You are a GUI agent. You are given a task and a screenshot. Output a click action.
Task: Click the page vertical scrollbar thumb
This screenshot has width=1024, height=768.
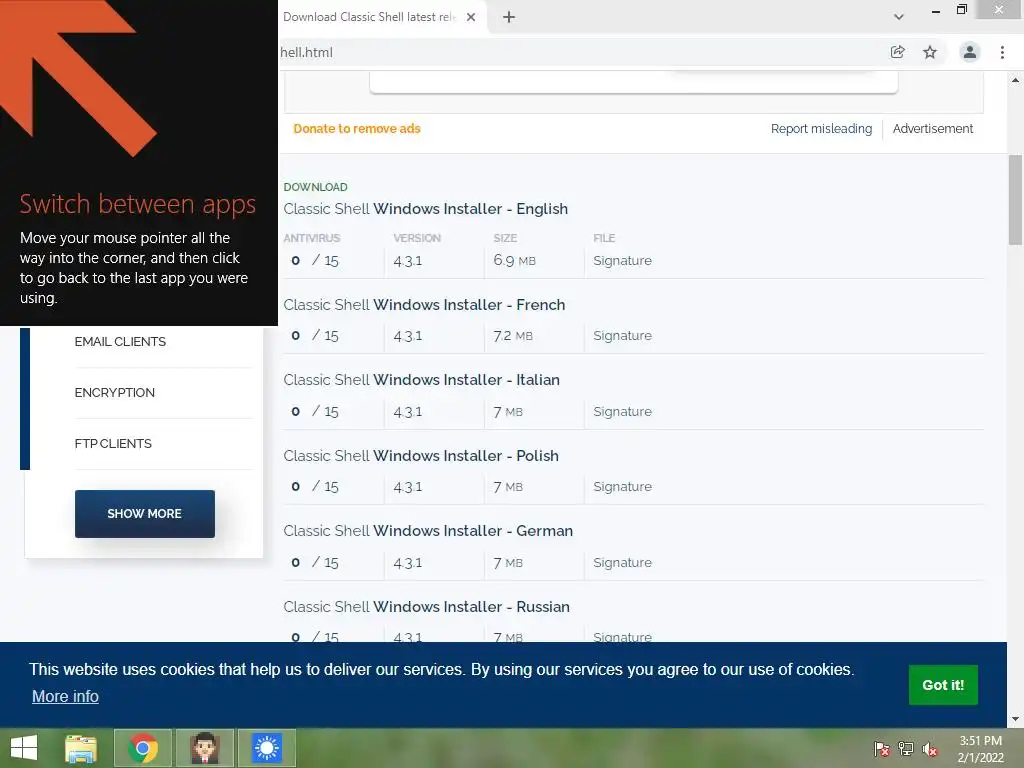click(1016, 200)
